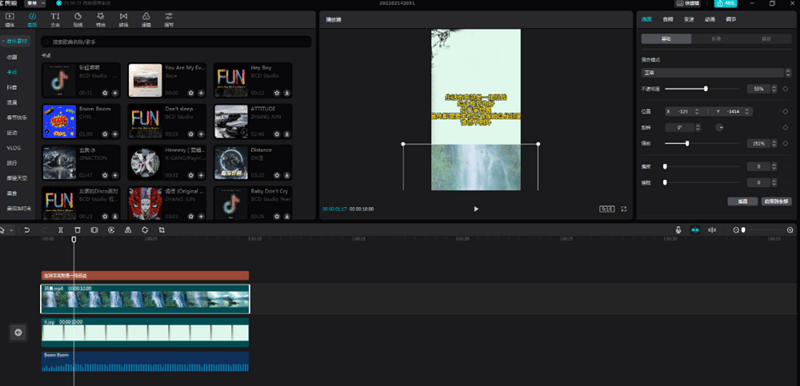Switch to the Adjust tab in properties panel
800x386 pixels.
click(731, 19)
